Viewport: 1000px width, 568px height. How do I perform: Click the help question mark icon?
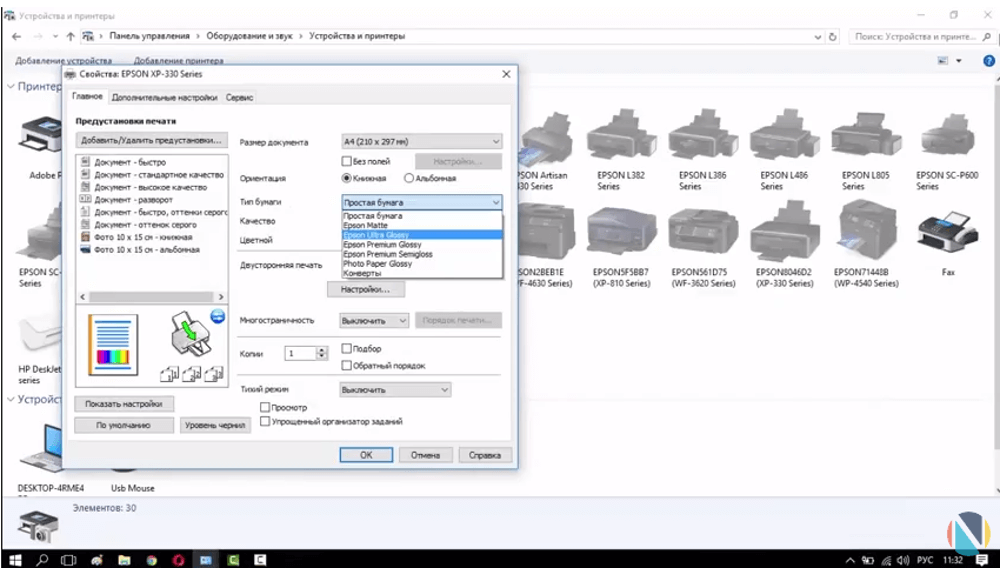pos(989,61)
